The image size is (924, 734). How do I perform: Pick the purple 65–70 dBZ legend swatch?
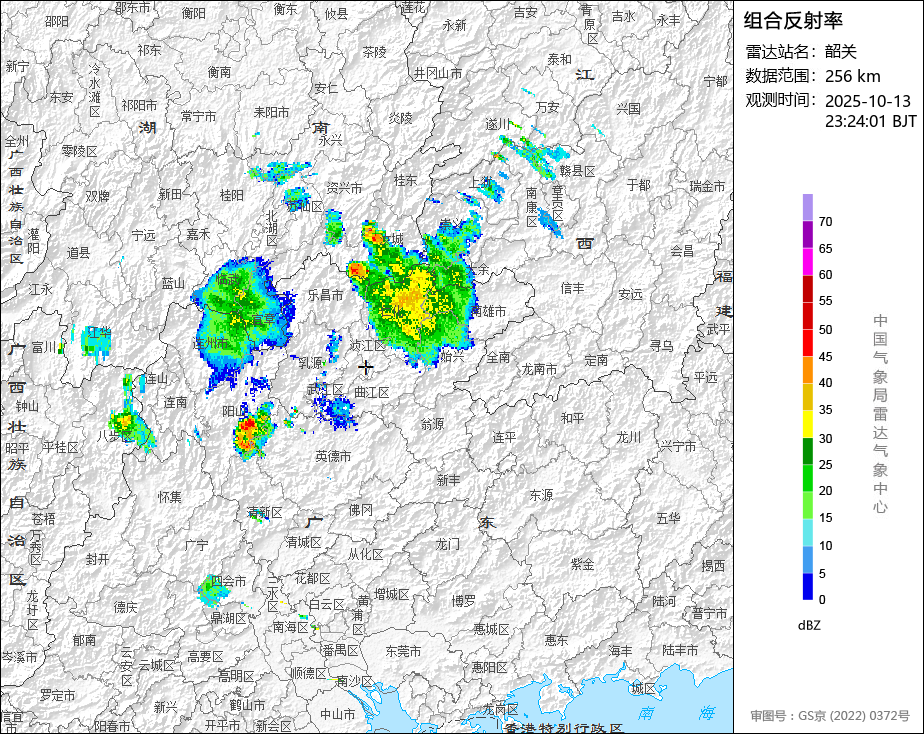point(807,234)
